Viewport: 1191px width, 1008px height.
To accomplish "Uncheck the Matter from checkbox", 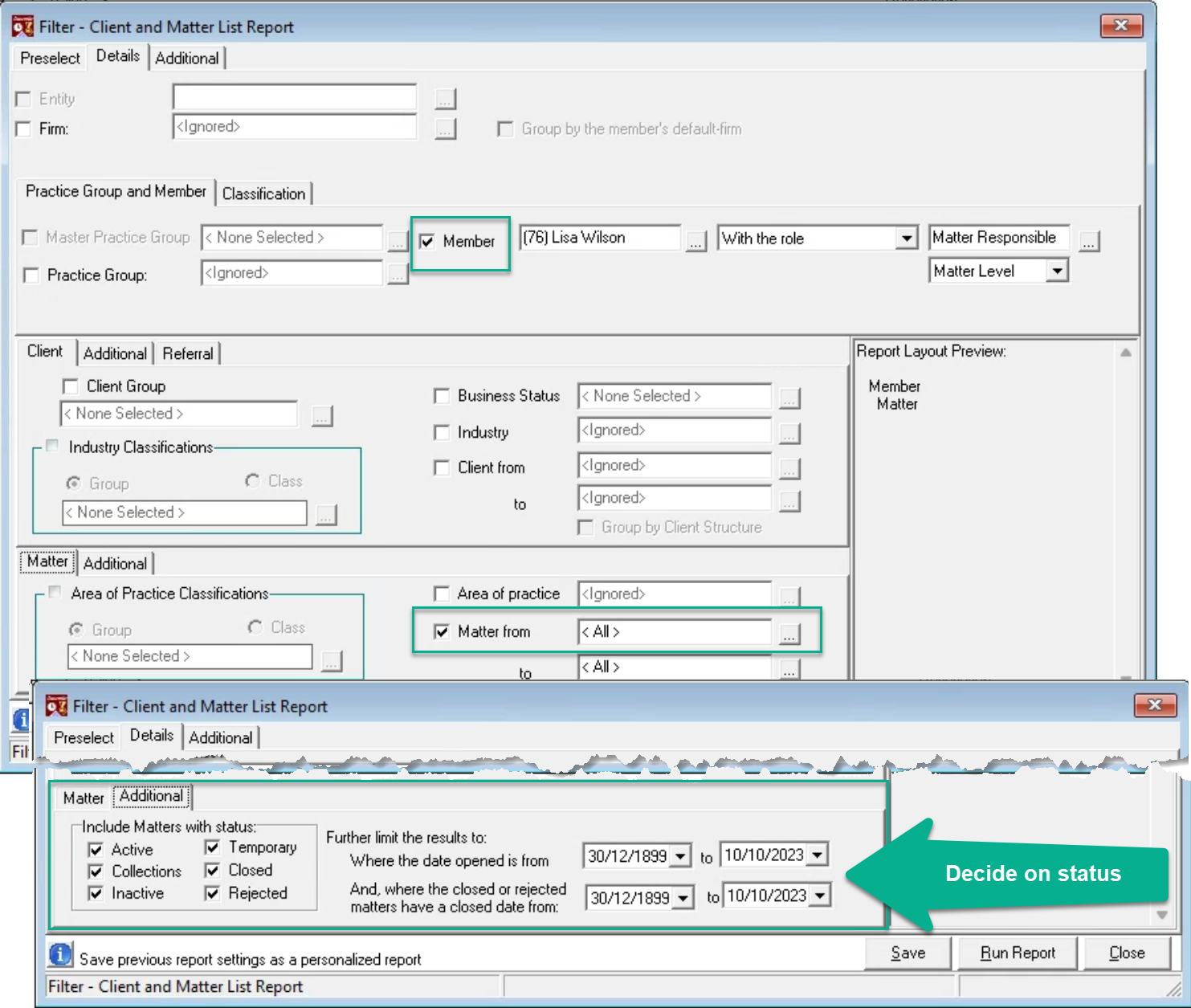I will coord(441,631).
